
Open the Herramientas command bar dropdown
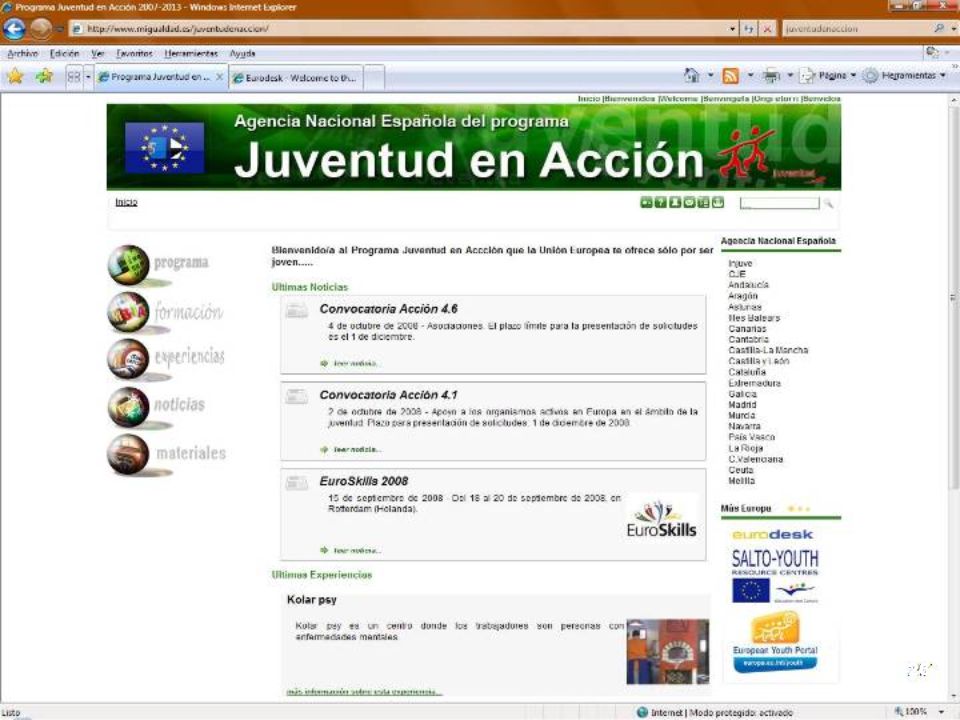(904, 75)
